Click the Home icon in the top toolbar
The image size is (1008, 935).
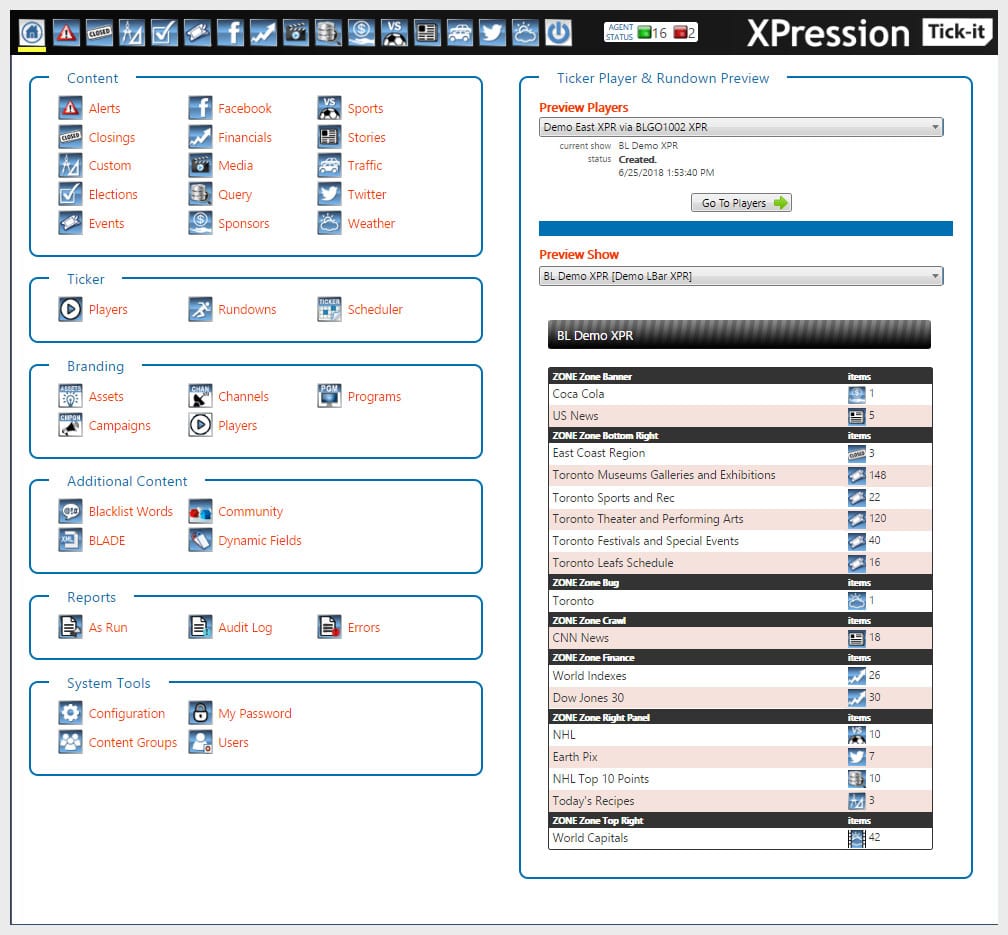point(32,32)
